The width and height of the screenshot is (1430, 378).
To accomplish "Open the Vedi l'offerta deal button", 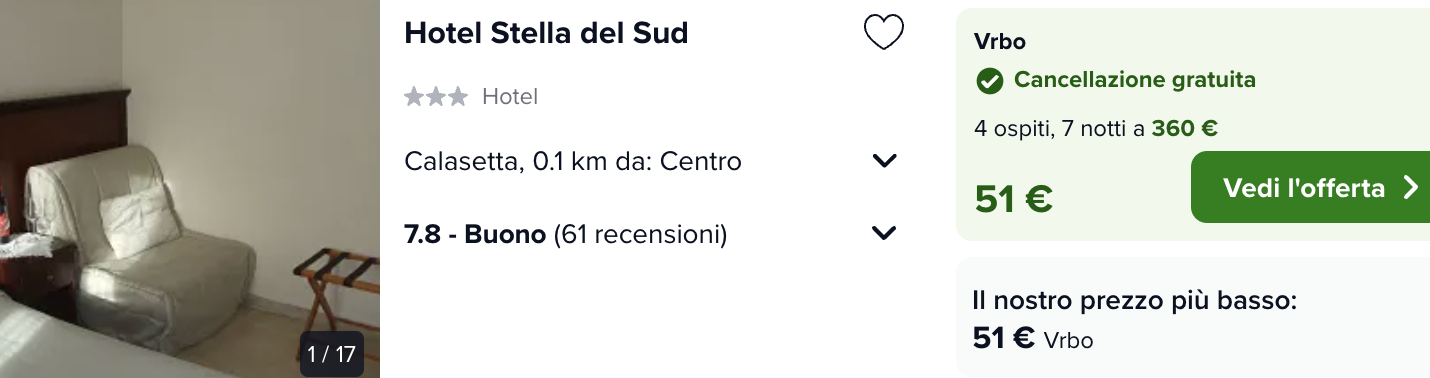I will 1310,187.
